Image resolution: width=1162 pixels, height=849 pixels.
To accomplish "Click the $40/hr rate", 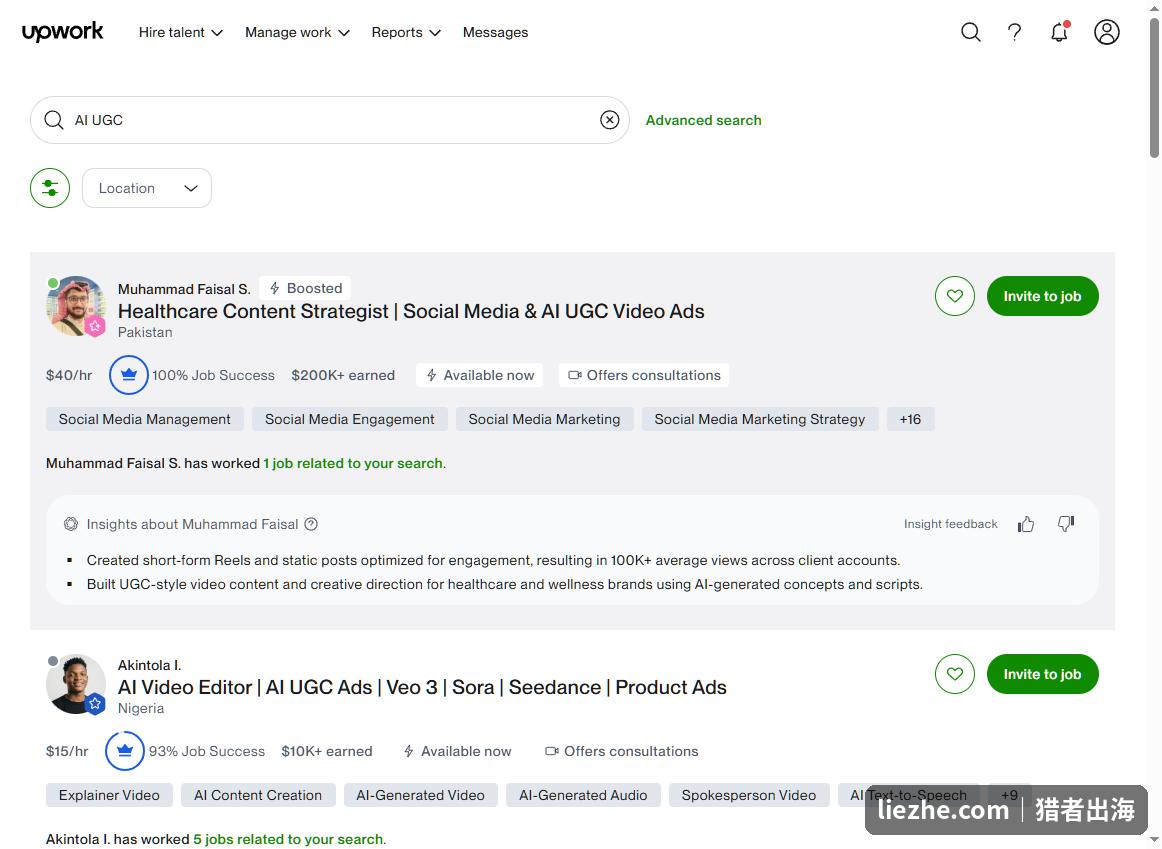I will click(69, 376).
